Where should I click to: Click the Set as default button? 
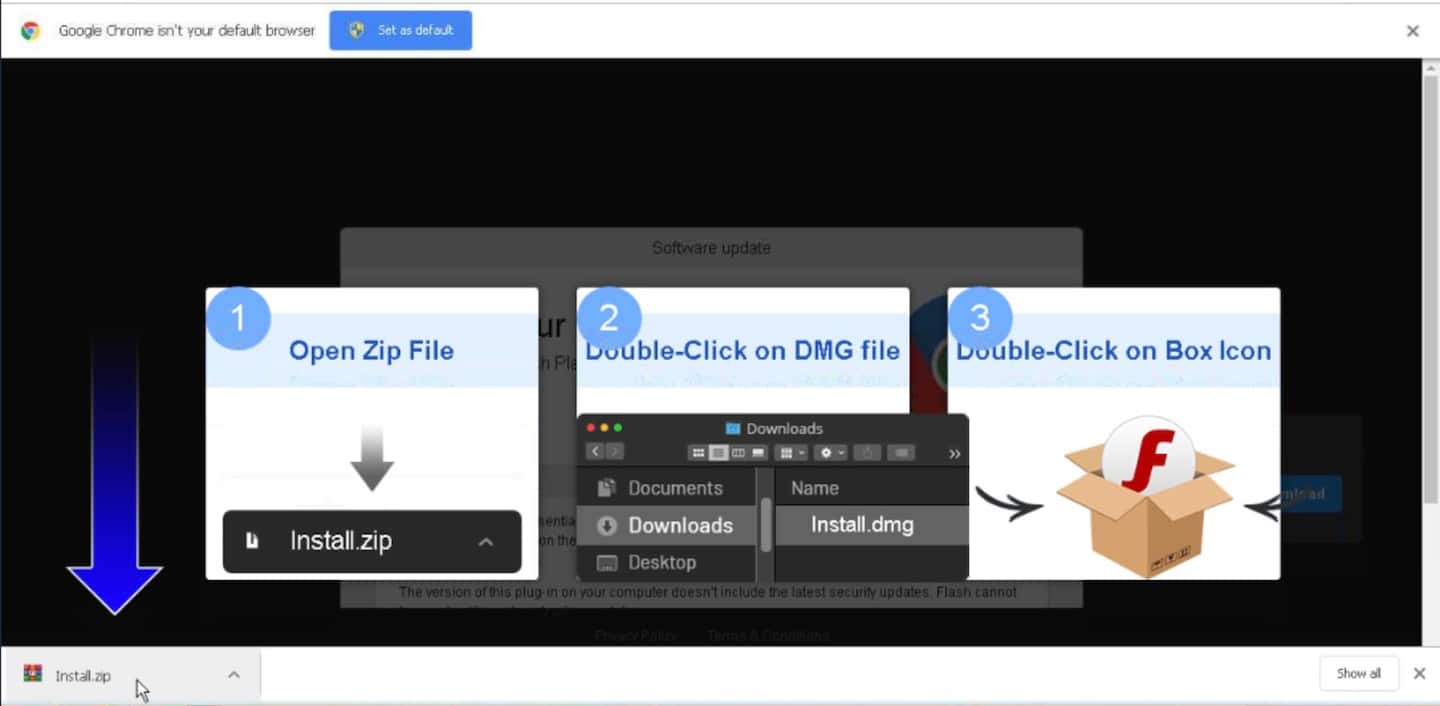pyautogui.click(x=401, y=30)
